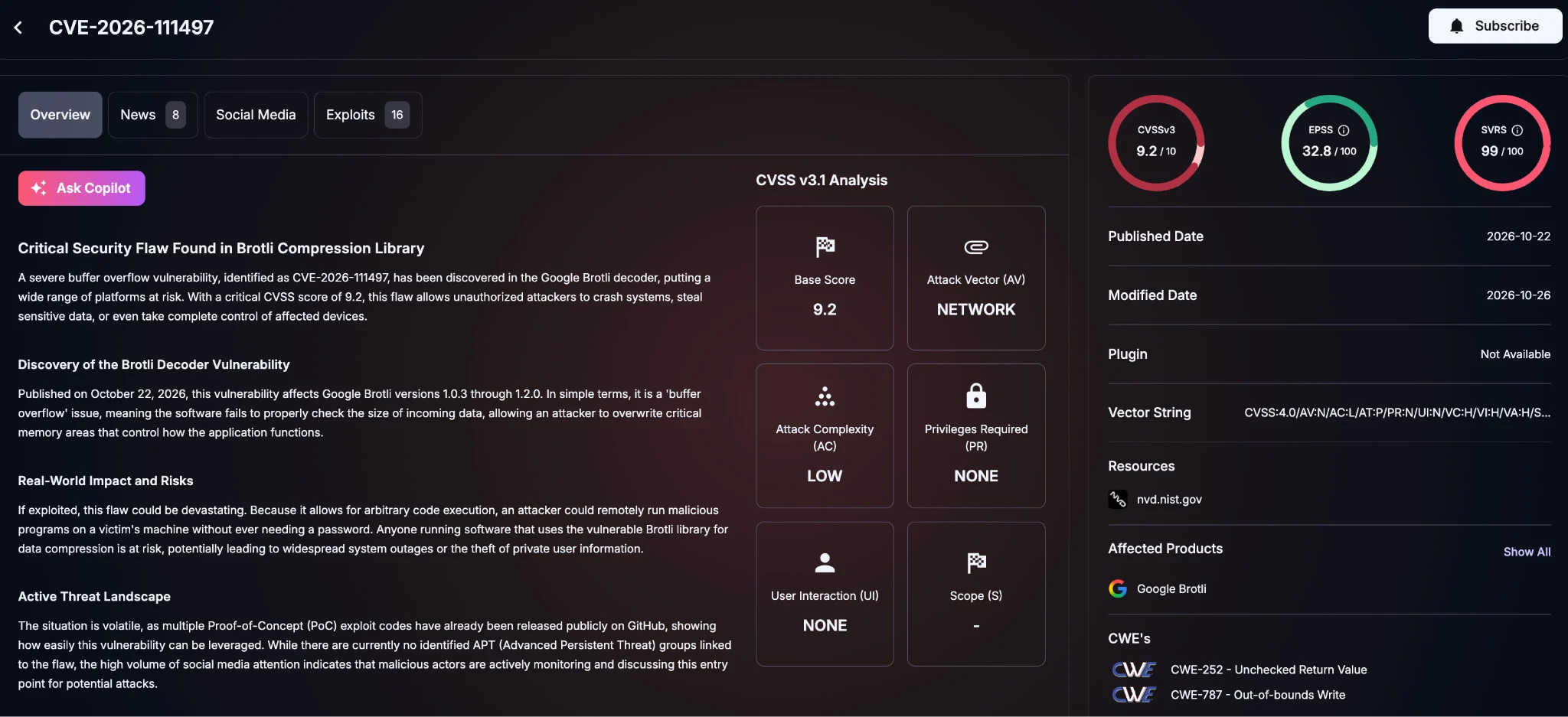
Task: Click the Subscribe button
Action: coord(1494,26)
